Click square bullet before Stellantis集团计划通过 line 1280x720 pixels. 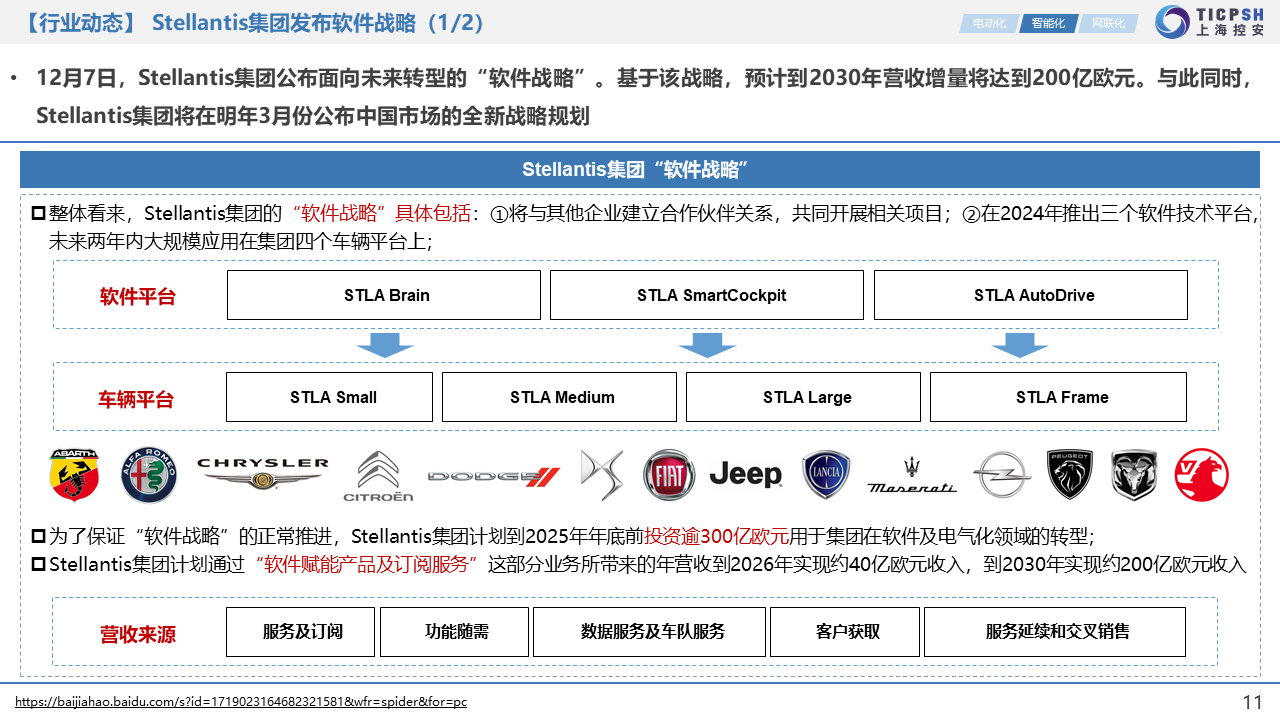tap(39, 564)
